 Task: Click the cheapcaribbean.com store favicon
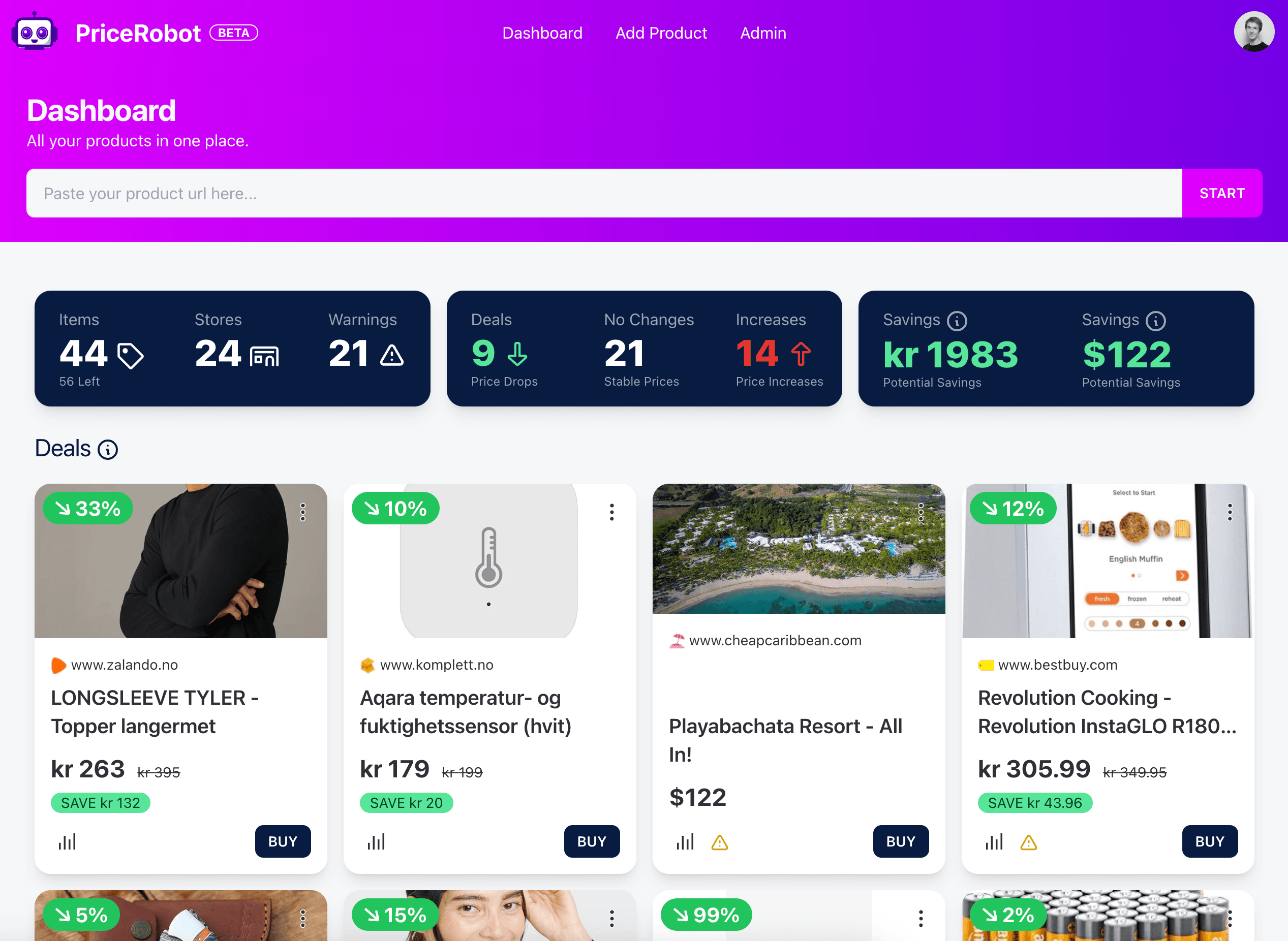point(677,641)
